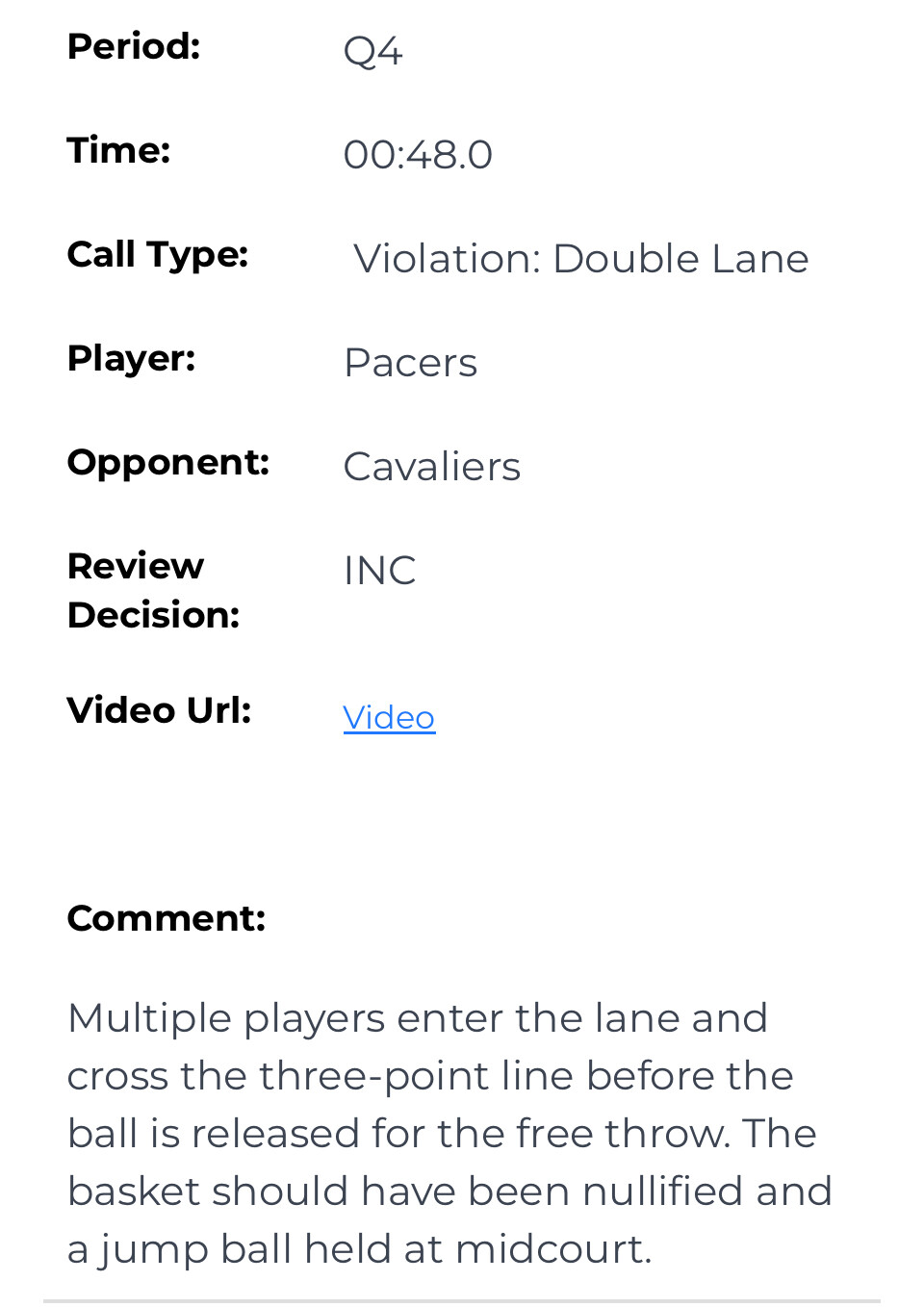The width and height of the screenshot is (924, 1307).
Task: Select the Pacers value
Action: [x=410, y=363]
